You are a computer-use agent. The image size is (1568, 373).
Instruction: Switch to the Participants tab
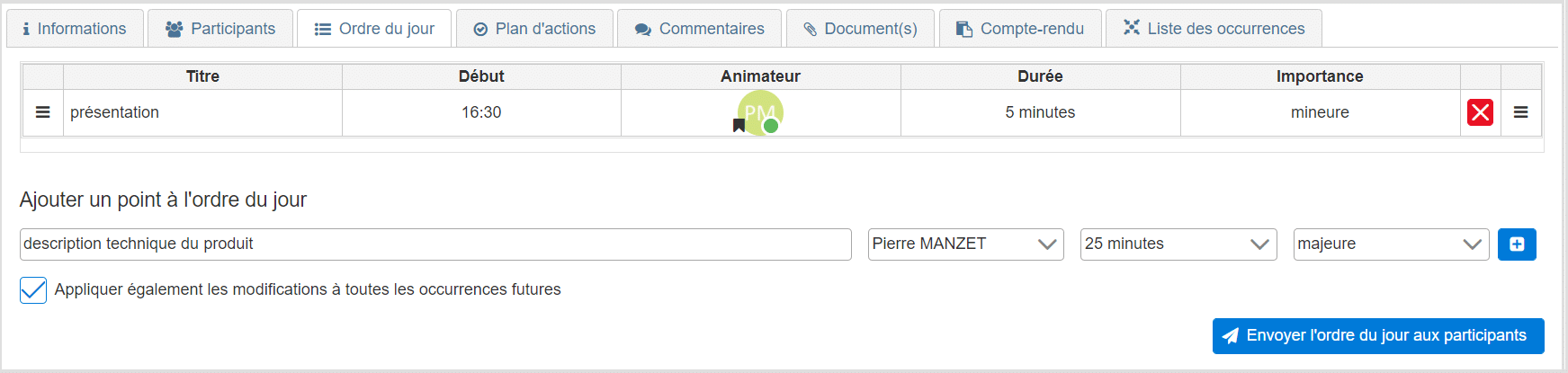220,29
